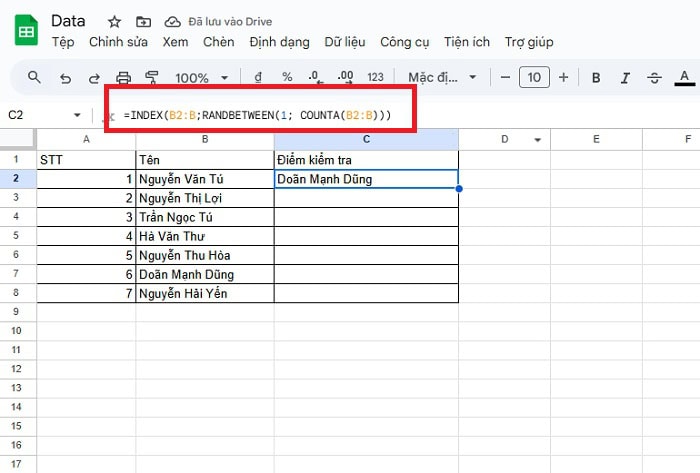This screenshot has height=473, width=700.
Task: Undo the last action
Action: pos(65,77)
